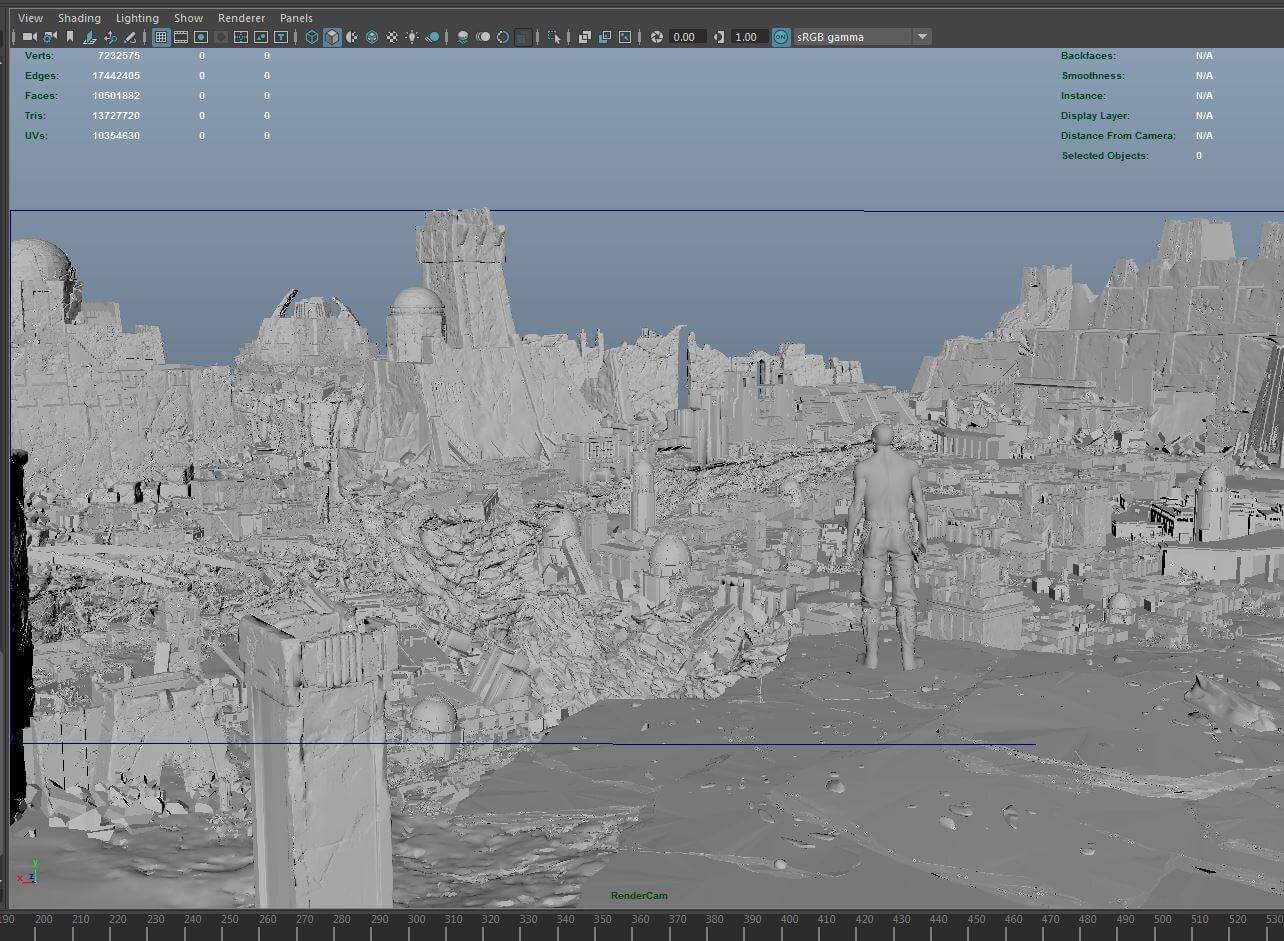This screenshot has height=941, width=1284.
Task: Click the Exposure value field 0.00
Action: [x=686, y=37]
